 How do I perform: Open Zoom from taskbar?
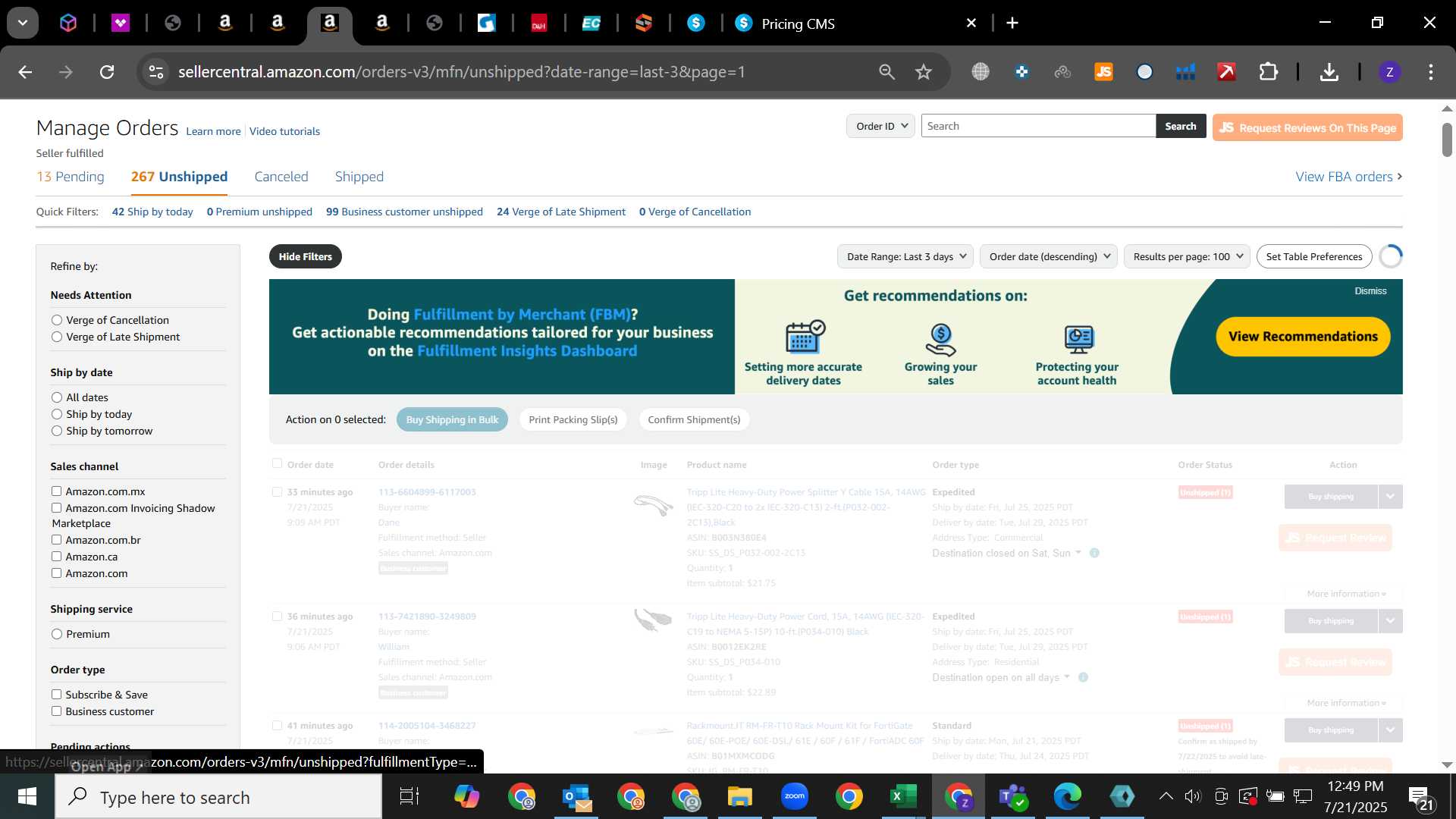[x=794, y=796]
